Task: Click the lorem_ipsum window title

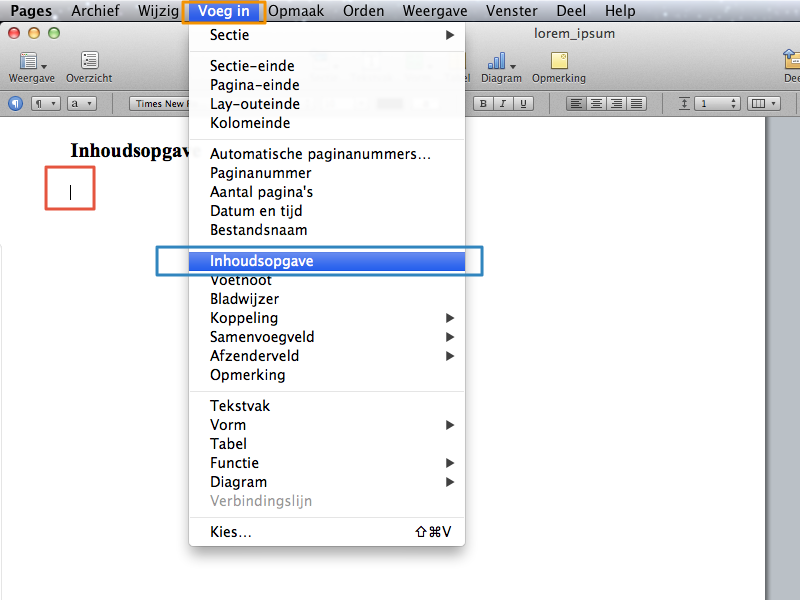Action: [574, 34]
